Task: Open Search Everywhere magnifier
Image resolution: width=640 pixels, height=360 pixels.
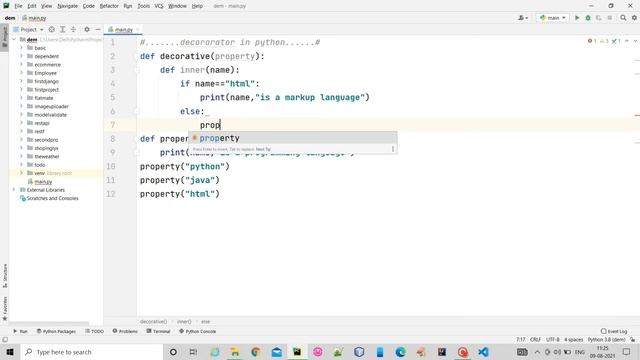Action: (x=623, y=18)
